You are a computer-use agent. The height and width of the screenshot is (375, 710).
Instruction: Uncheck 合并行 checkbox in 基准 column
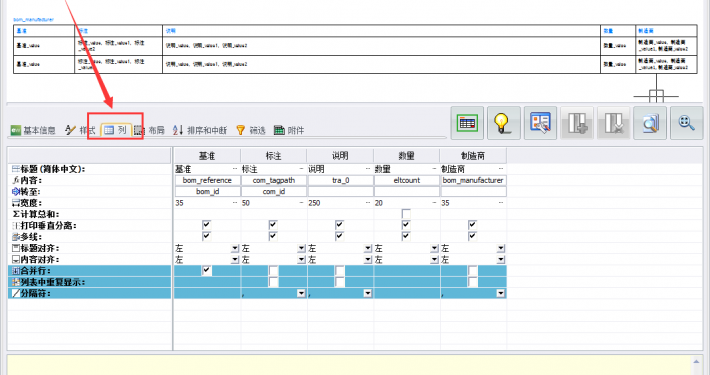(x=206, y=270)
